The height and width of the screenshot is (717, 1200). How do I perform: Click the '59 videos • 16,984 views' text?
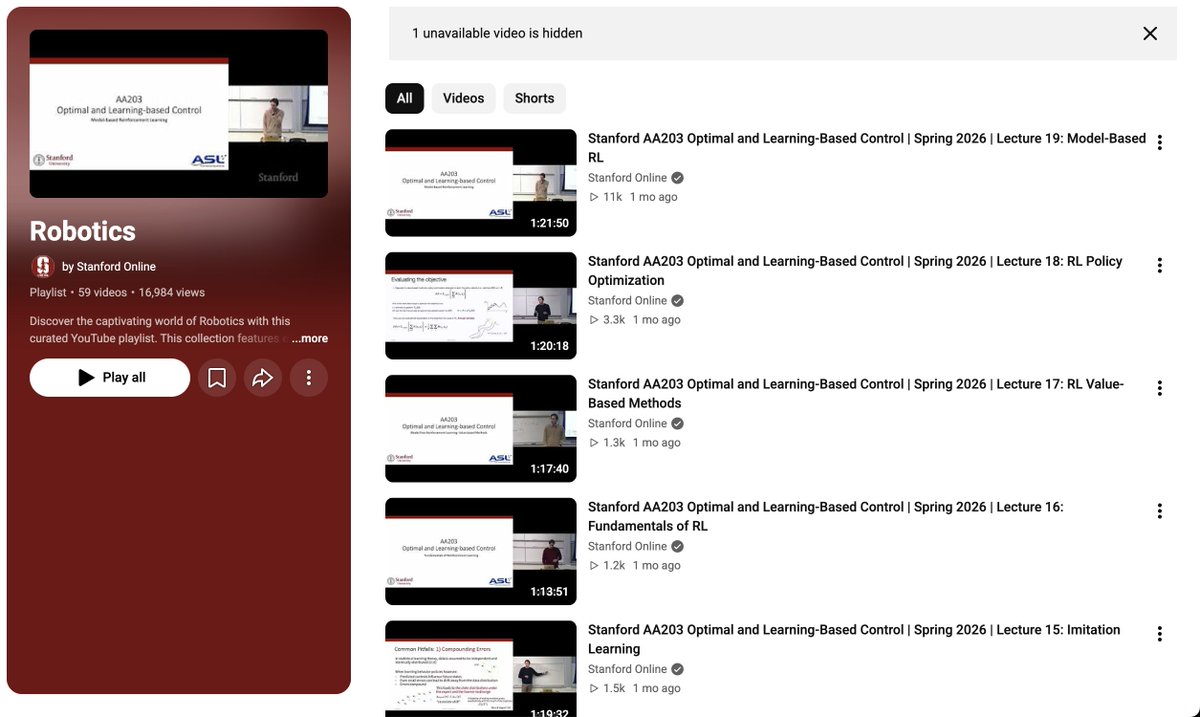pyautogui.click(x=141, y=293)
